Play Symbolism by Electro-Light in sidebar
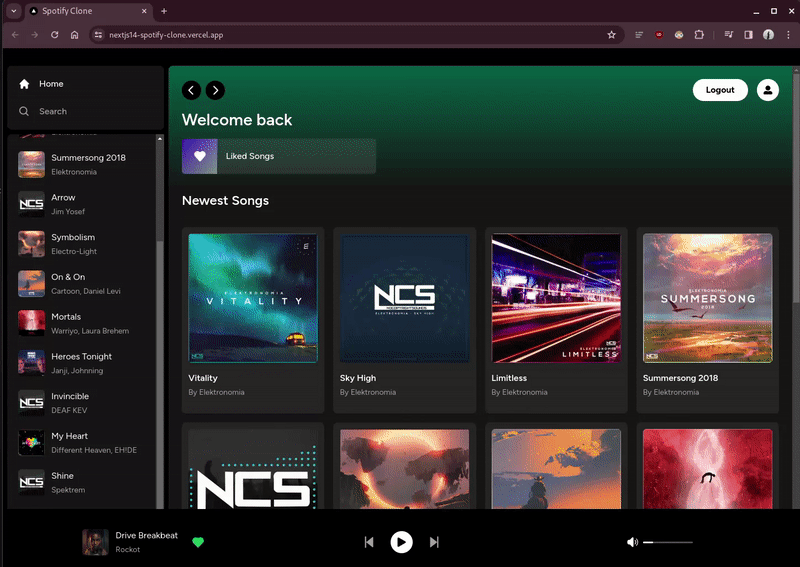The image size is (800, 567). pyautogui.click(x=84, y=244)
